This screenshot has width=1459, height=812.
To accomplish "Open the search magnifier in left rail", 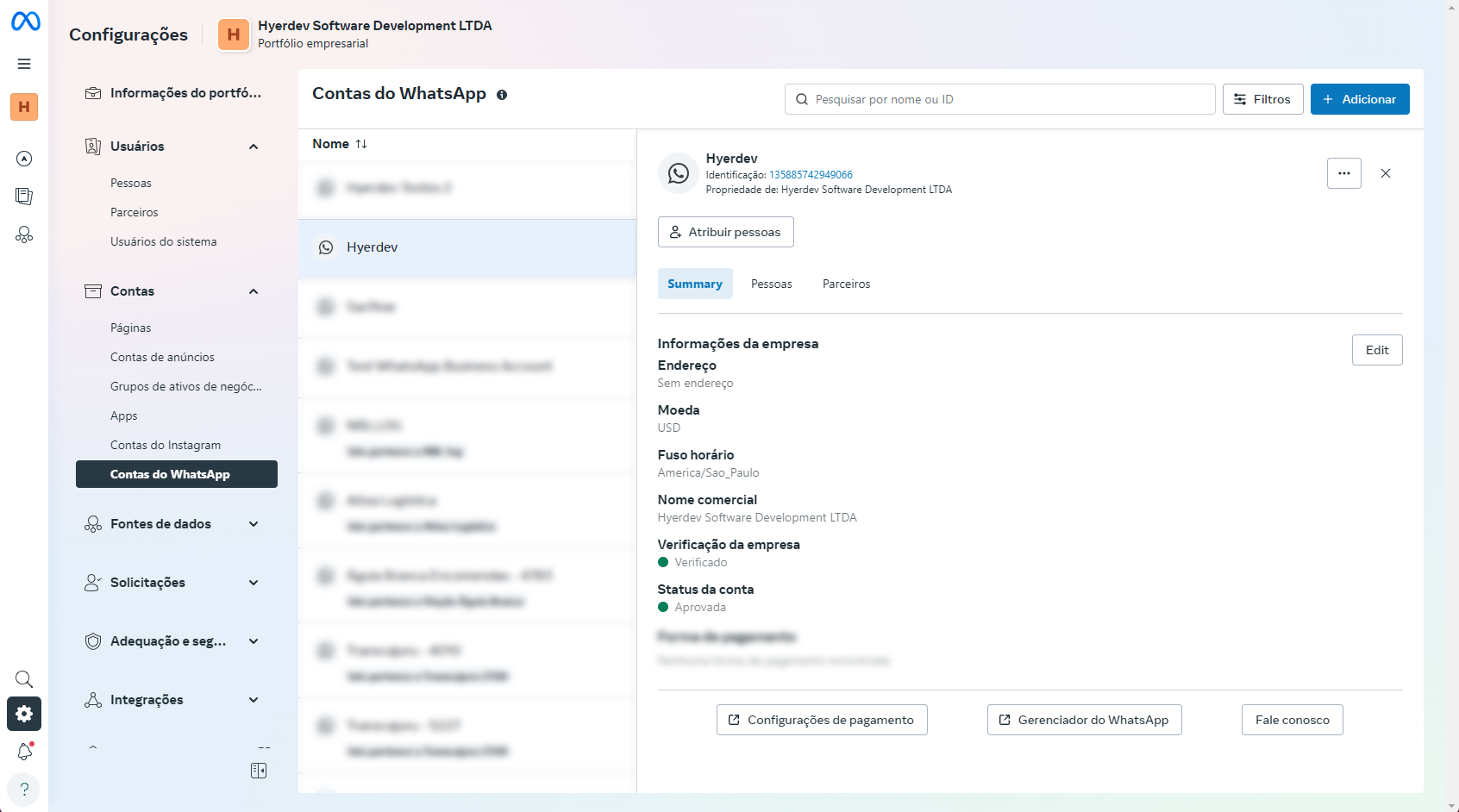I will pos(24,679).
